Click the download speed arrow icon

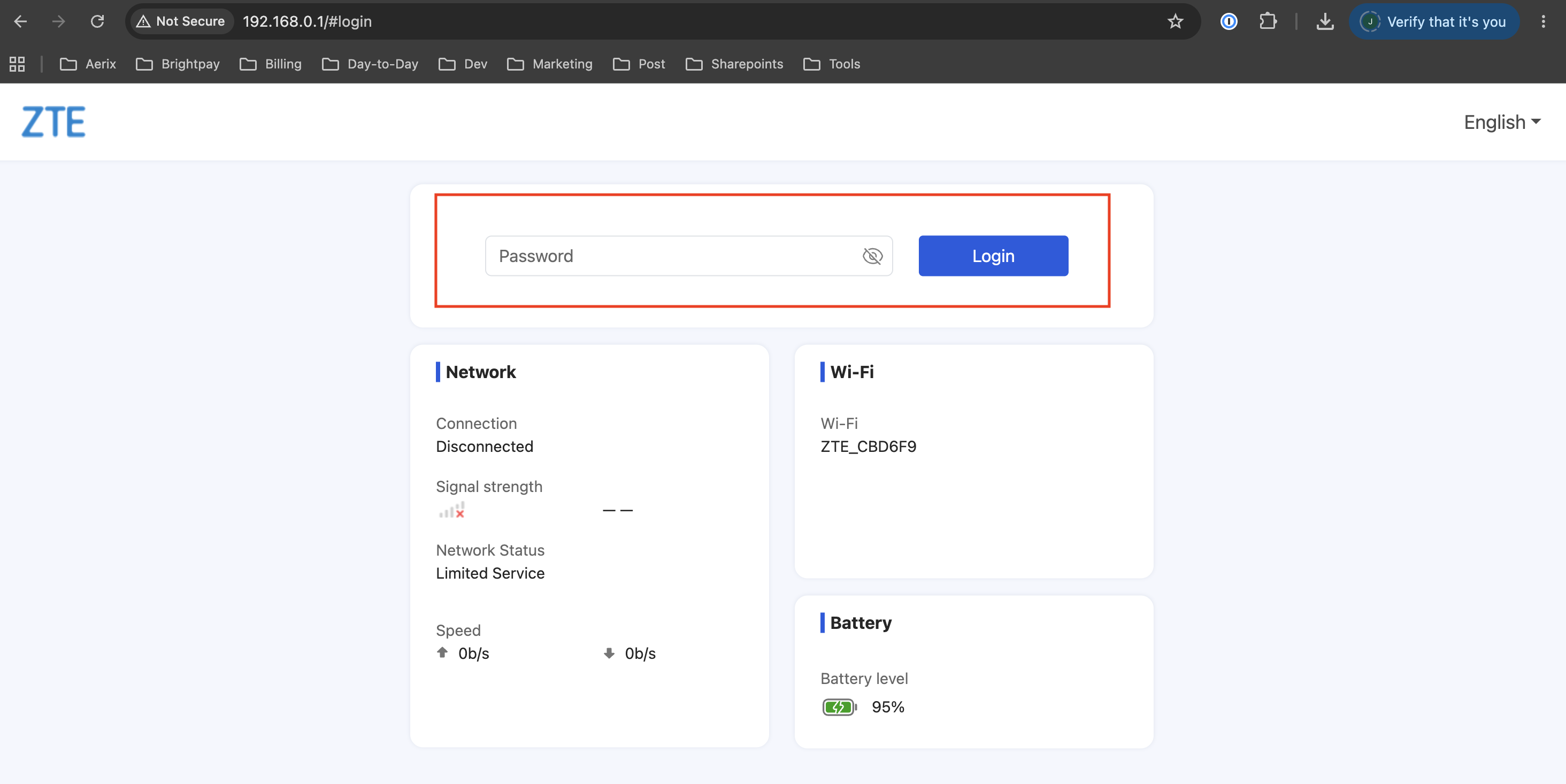(609, 654)
